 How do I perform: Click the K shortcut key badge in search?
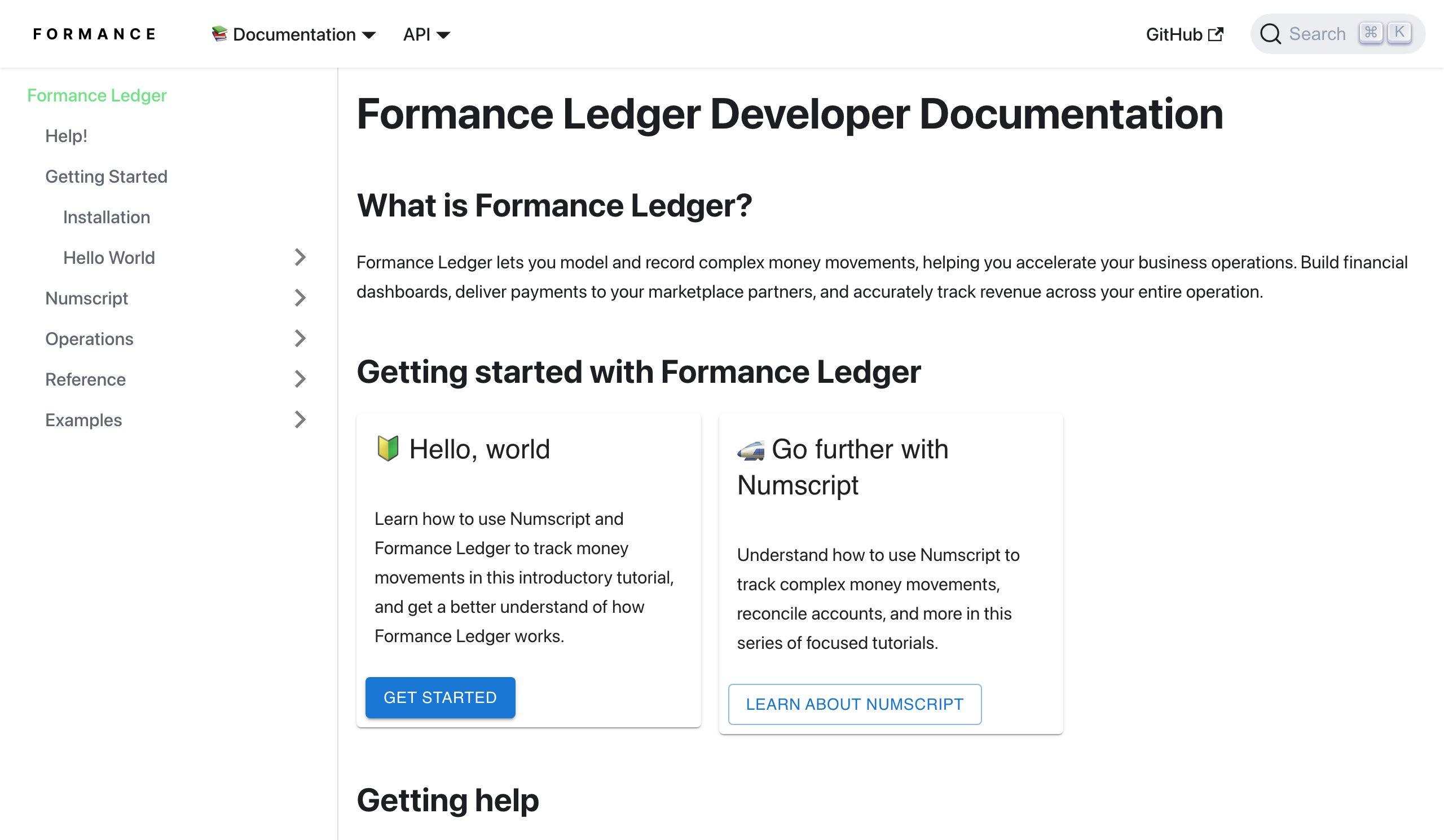tap(1399, 33)
